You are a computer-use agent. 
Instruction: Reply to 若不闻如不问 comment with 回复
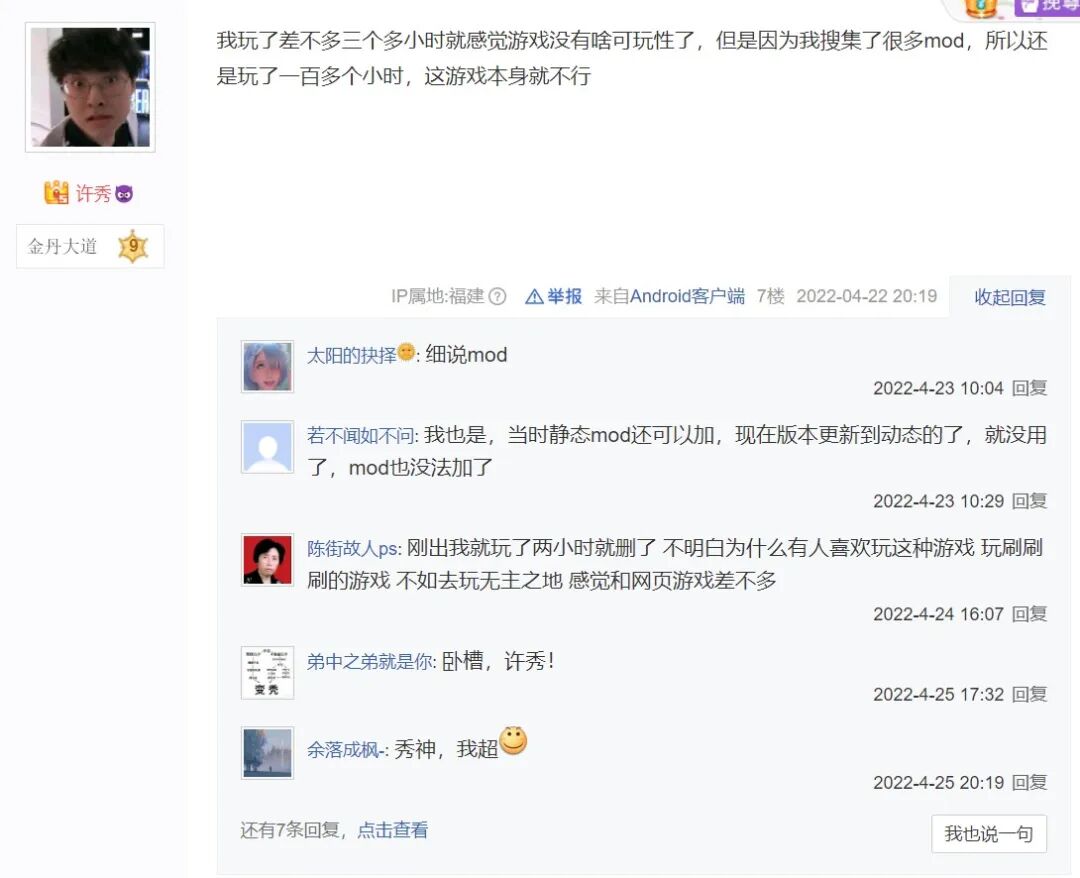click(x=1030, y=501)
